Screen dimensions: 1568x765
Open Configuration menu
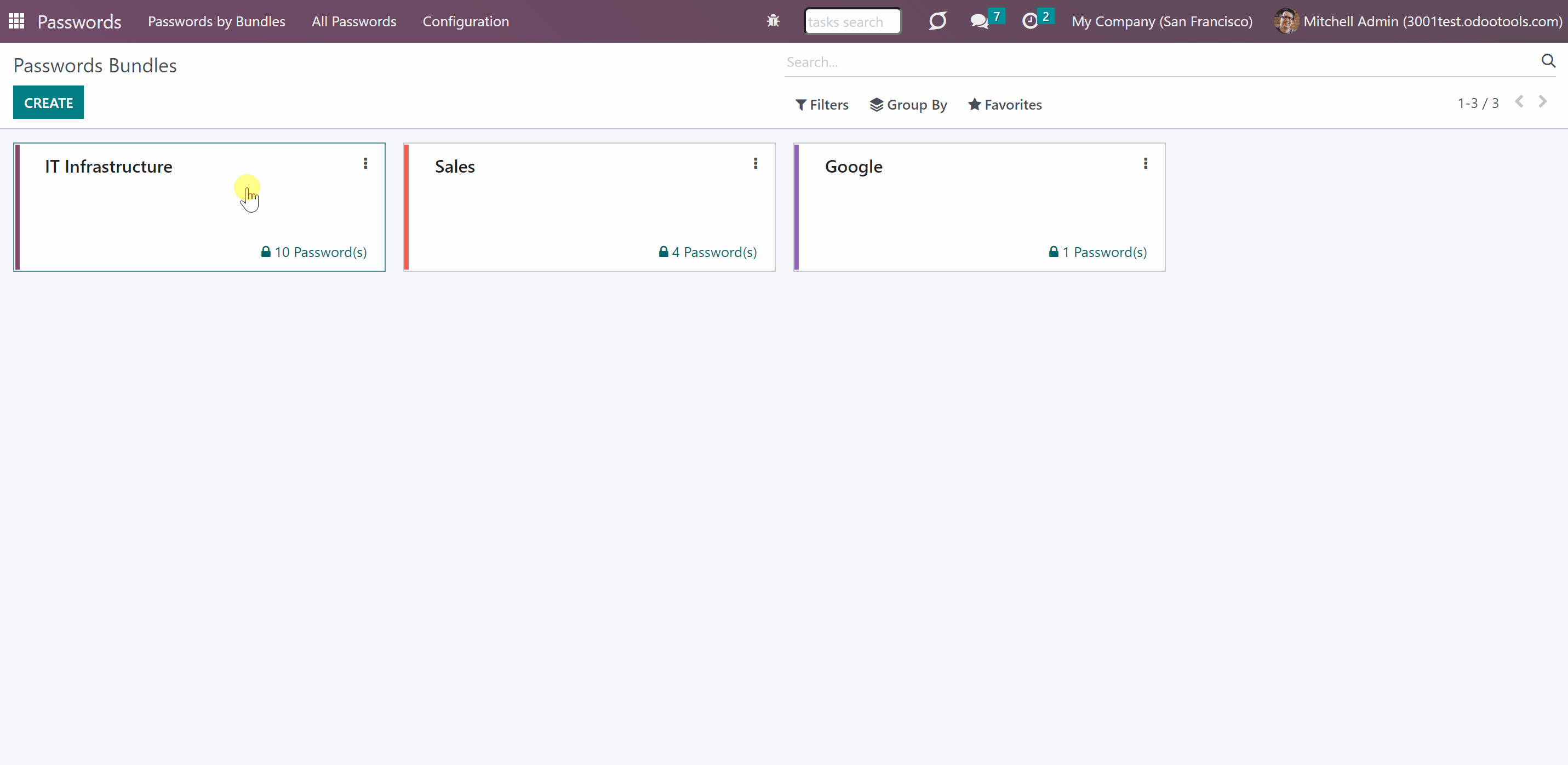click(x=466, y=21)
